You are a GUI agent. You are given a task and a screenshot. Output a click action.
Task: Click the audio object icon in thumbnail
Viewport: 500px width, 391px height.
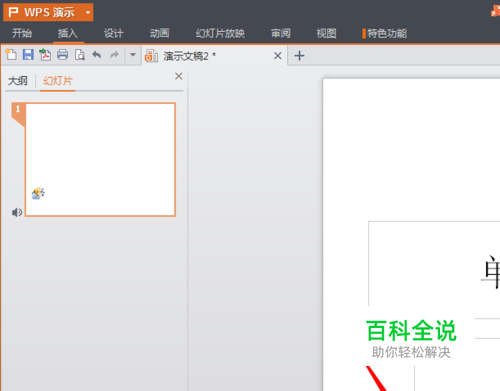[x=38, y=193]
